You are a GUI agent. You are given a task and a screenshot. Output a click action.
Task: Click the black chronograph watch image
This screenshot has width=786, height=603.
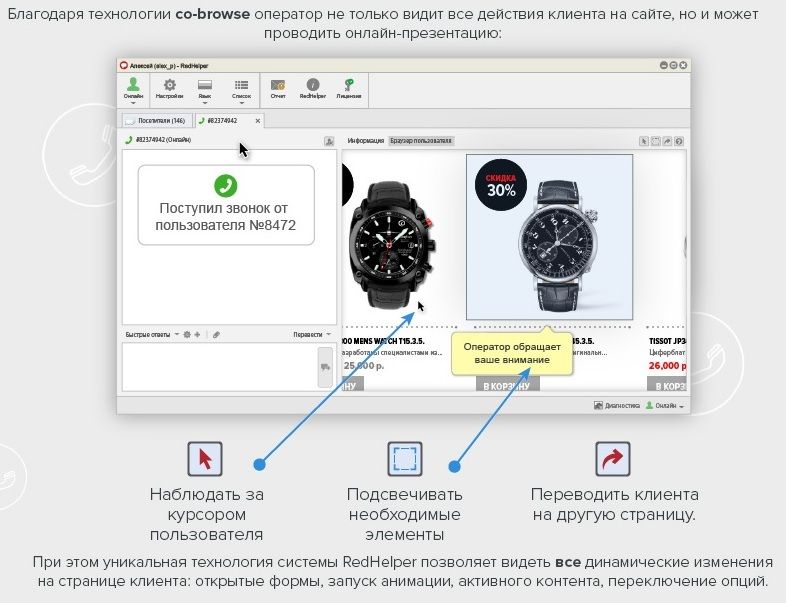point(392,243)
